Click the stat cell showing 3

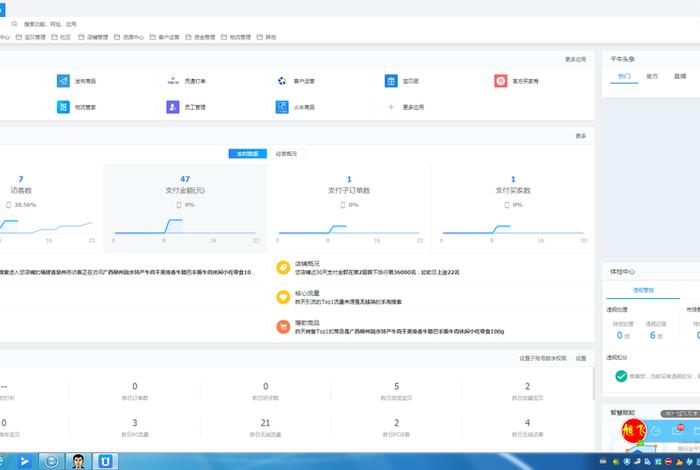coord(134,427)
